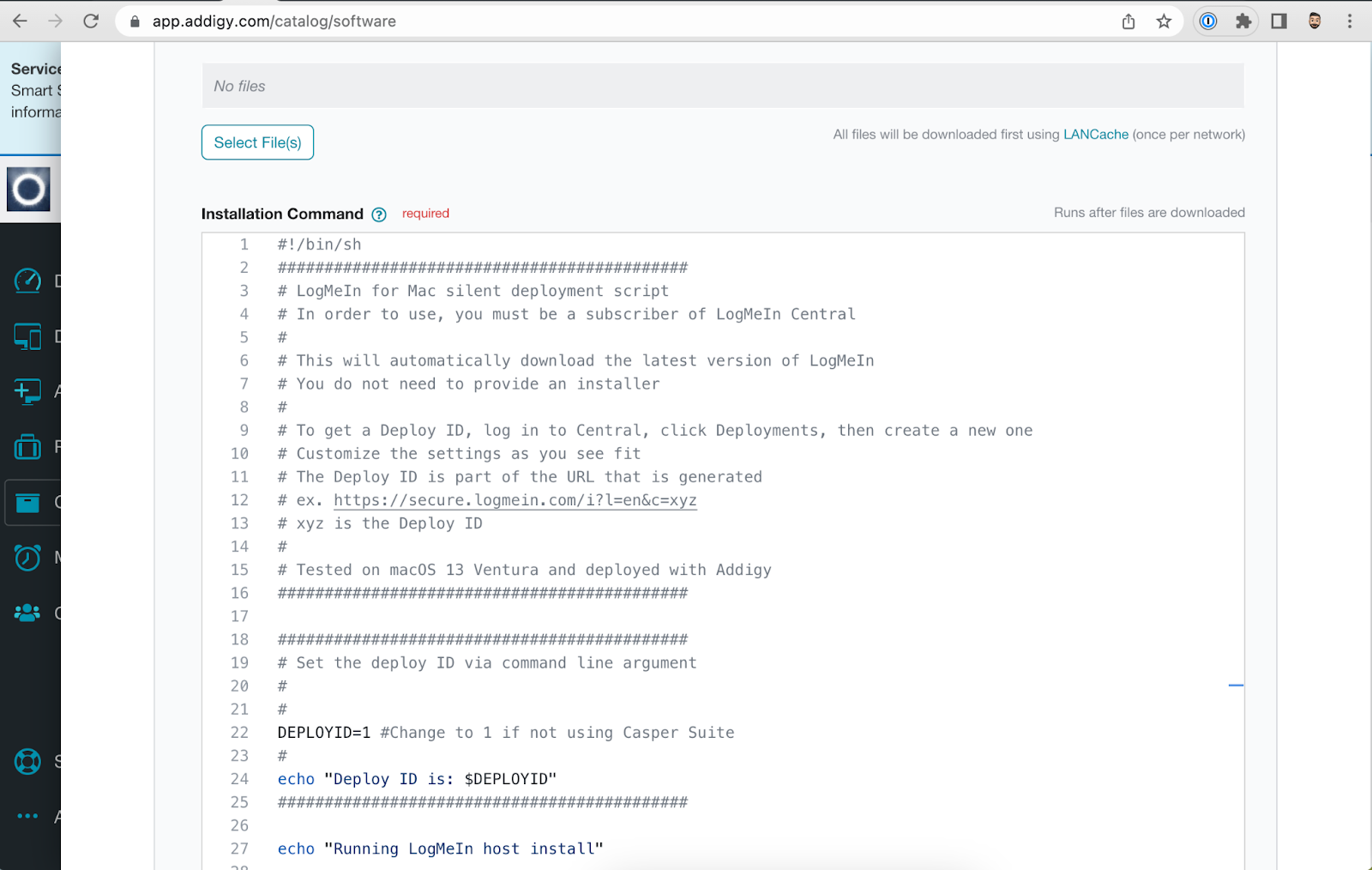Click the Addigy logo in sidebar
1372x870 pixels.
pyautogui.click(x=28, y=190)
